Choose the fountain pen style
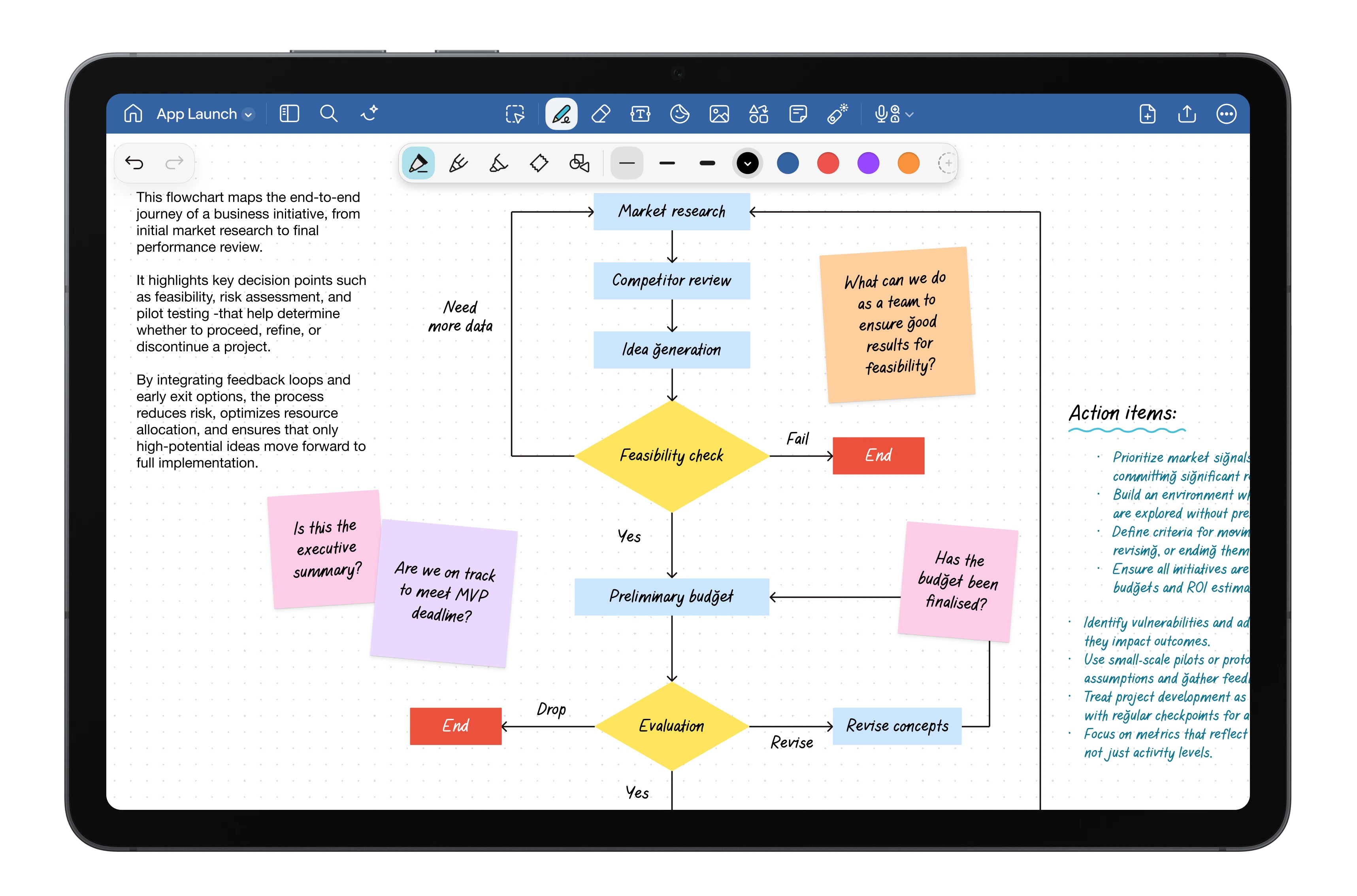Viewport: 1357px width, 896px height. [x=418, y=163]
